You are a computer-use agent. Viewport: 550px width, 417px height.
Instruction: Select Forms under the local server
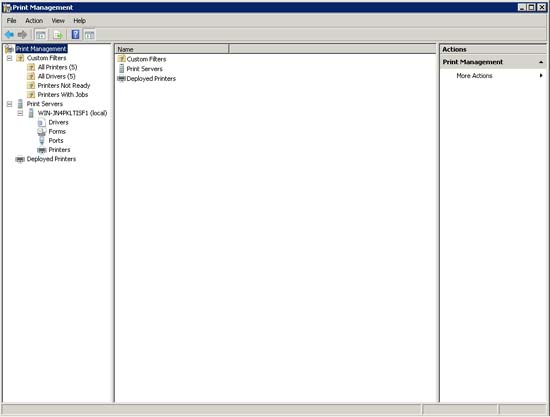point(57,131)
